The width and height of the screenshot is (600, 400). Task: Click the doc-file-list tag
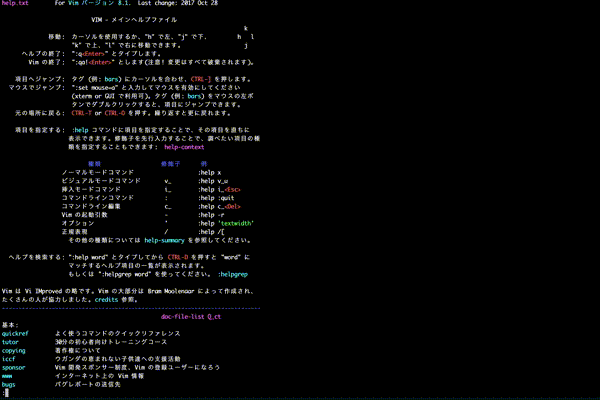(183, 317)
